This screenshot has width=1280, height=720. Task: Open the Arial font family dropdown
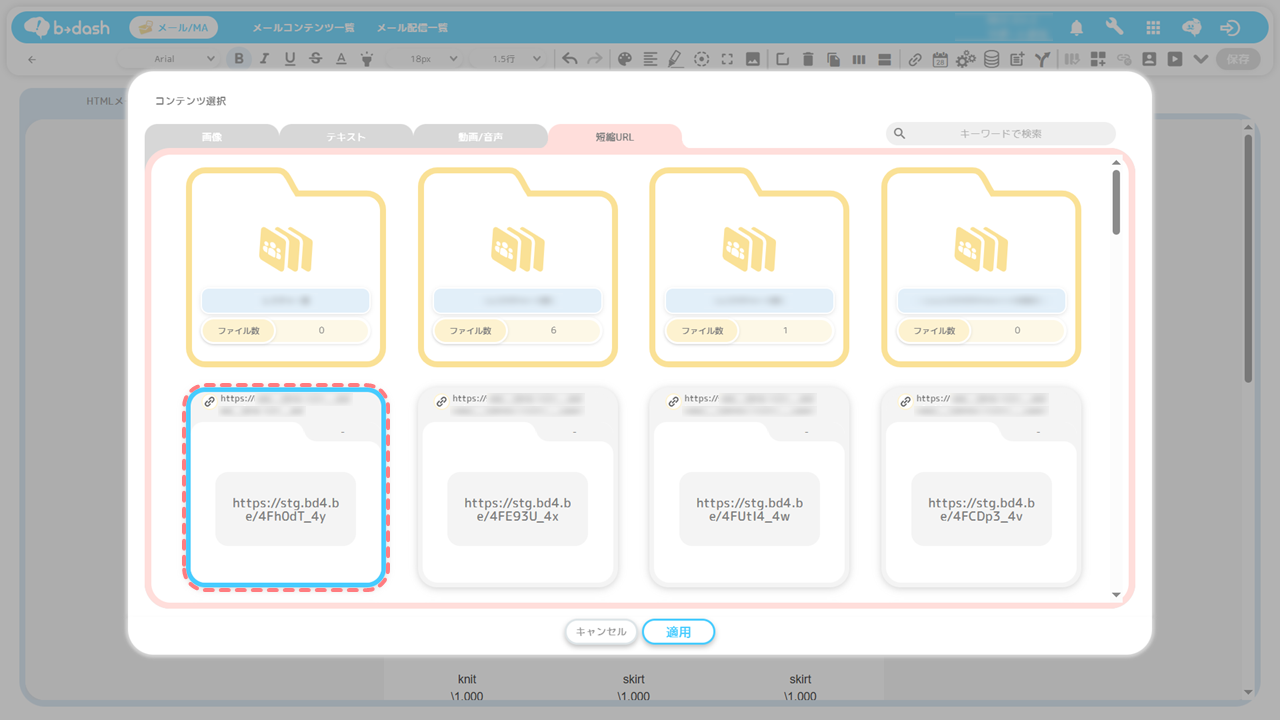pyautogui.click(x=168, y=59)
